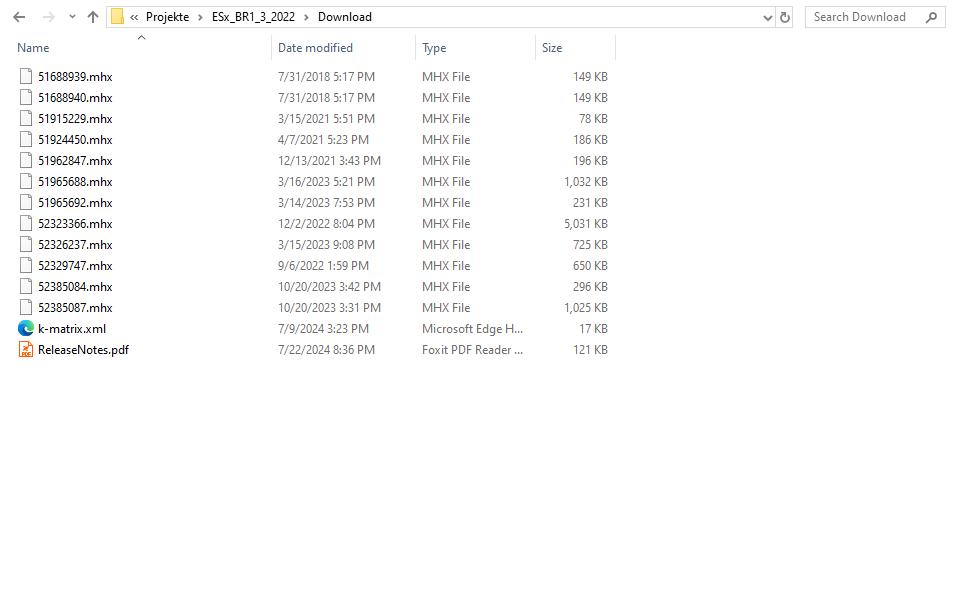The height and width of the screenshot is (607, 959).
Task: Select file icon of 52323366.mhx
Action: point(26,223)
